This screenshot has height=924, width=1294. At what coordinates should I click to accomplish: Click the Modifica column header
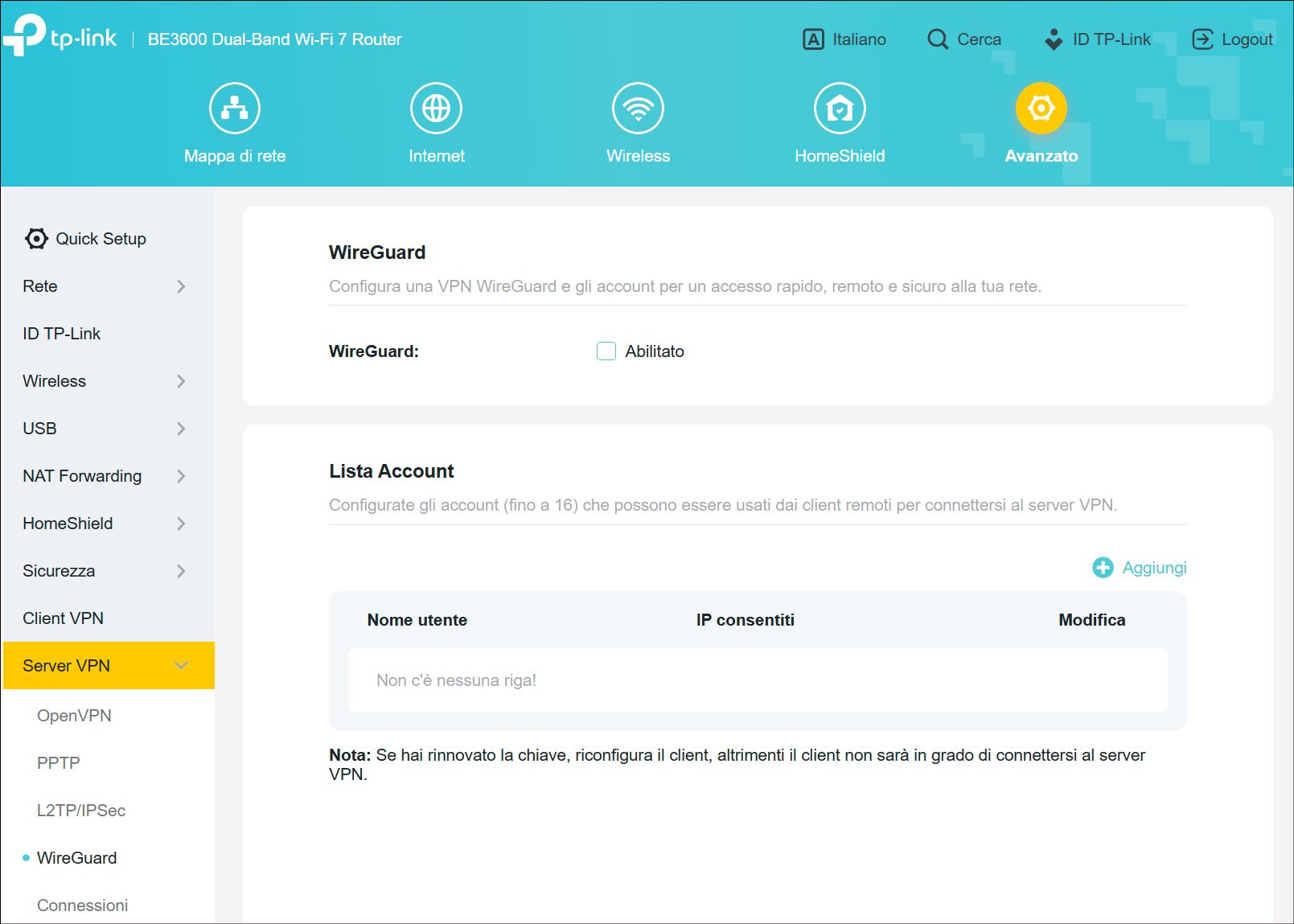click(x=1091, y=620)
